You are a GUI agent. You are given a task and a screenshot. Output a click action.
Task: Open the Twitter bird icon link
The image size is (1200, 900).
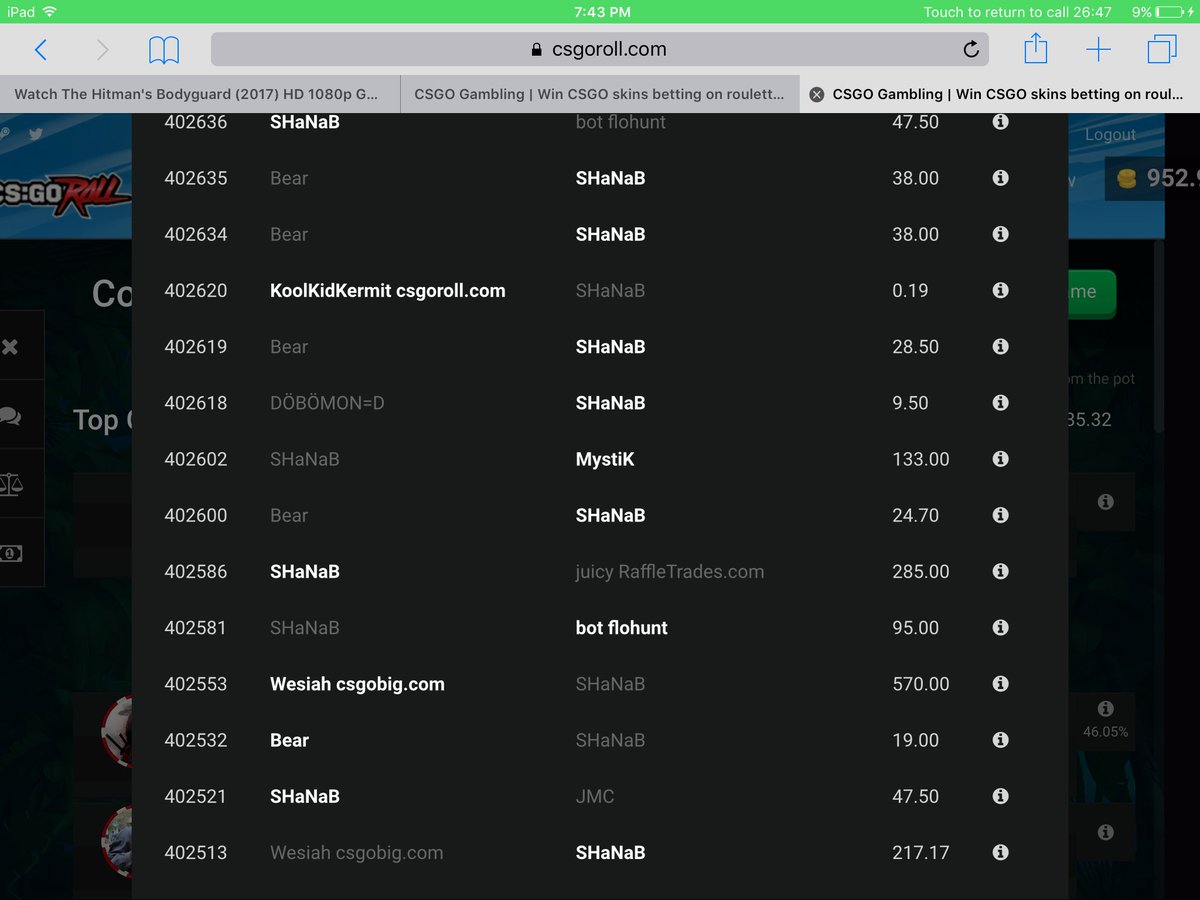[x=36, y=134]
